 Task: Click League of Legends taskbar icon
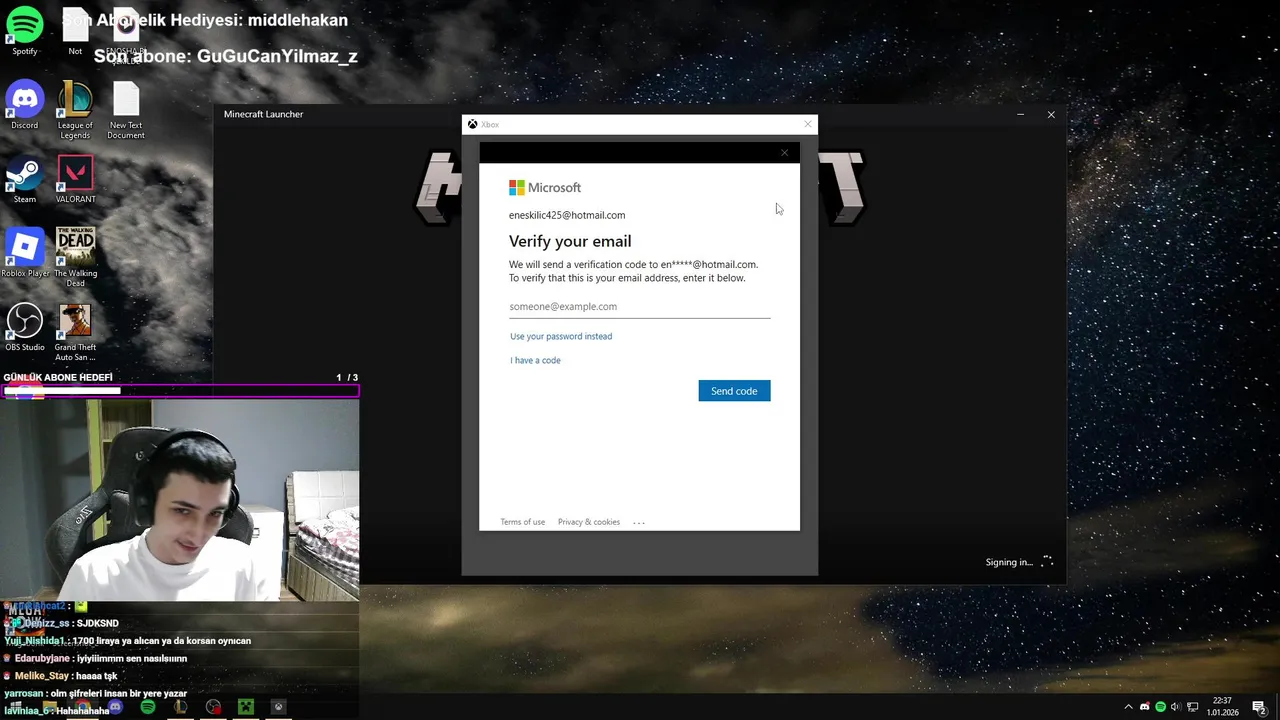pyautogui.click(x=180, y=707)
